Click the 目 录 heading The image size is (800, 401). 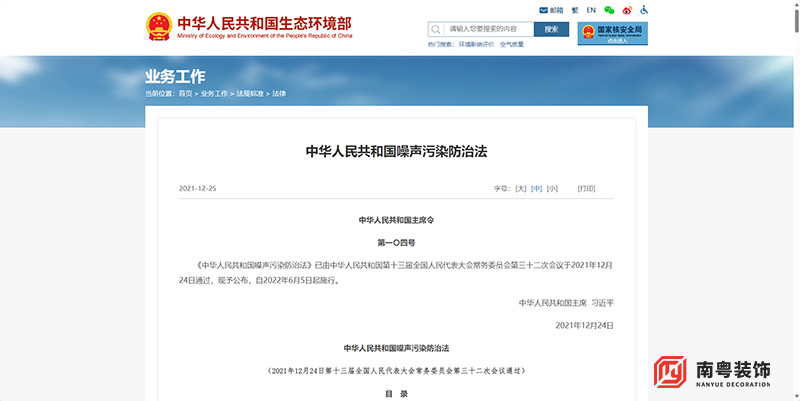click(x=396, y=394)
